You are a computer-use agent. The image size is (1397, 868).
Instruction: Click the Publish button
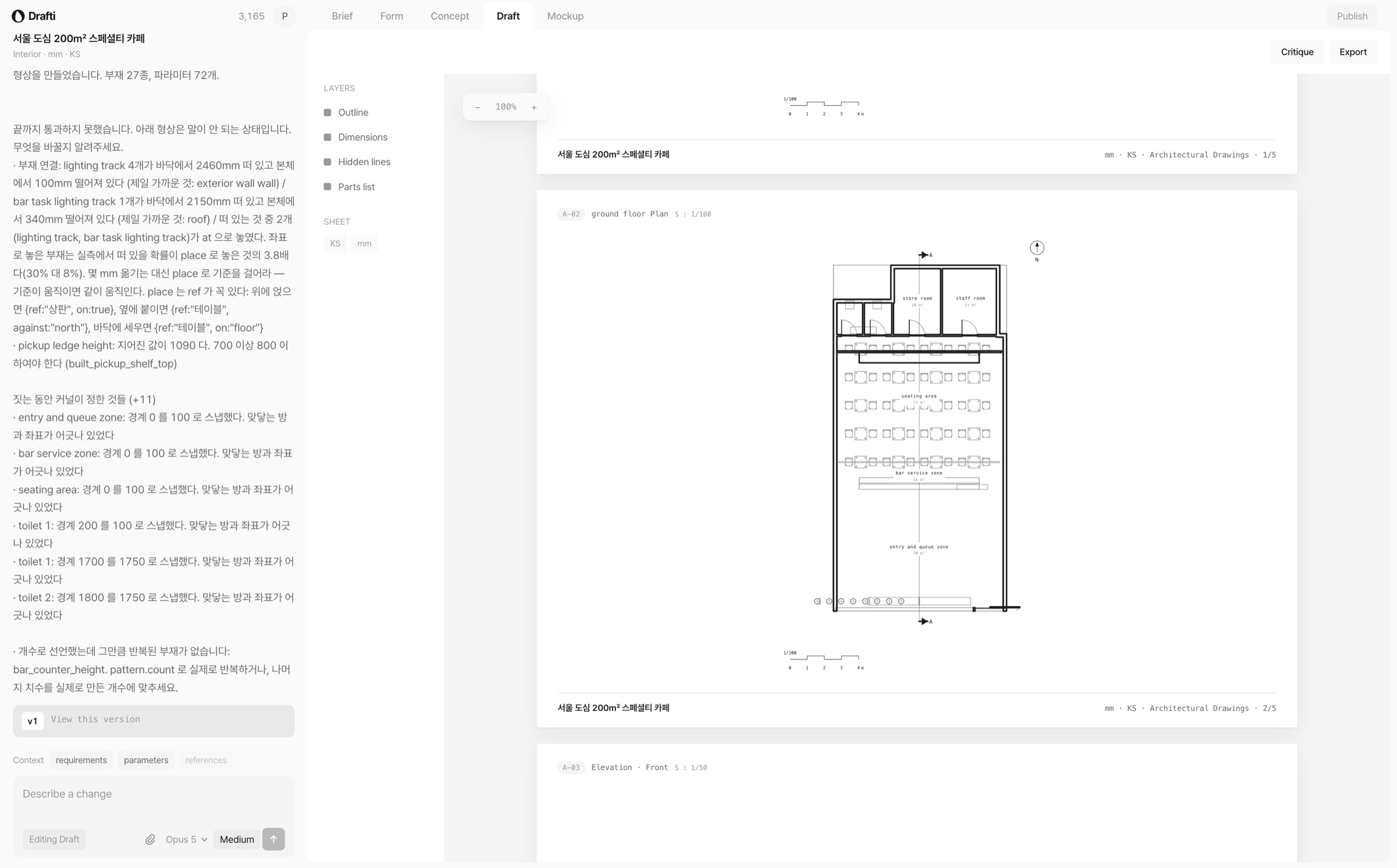tap(1352, 16)
